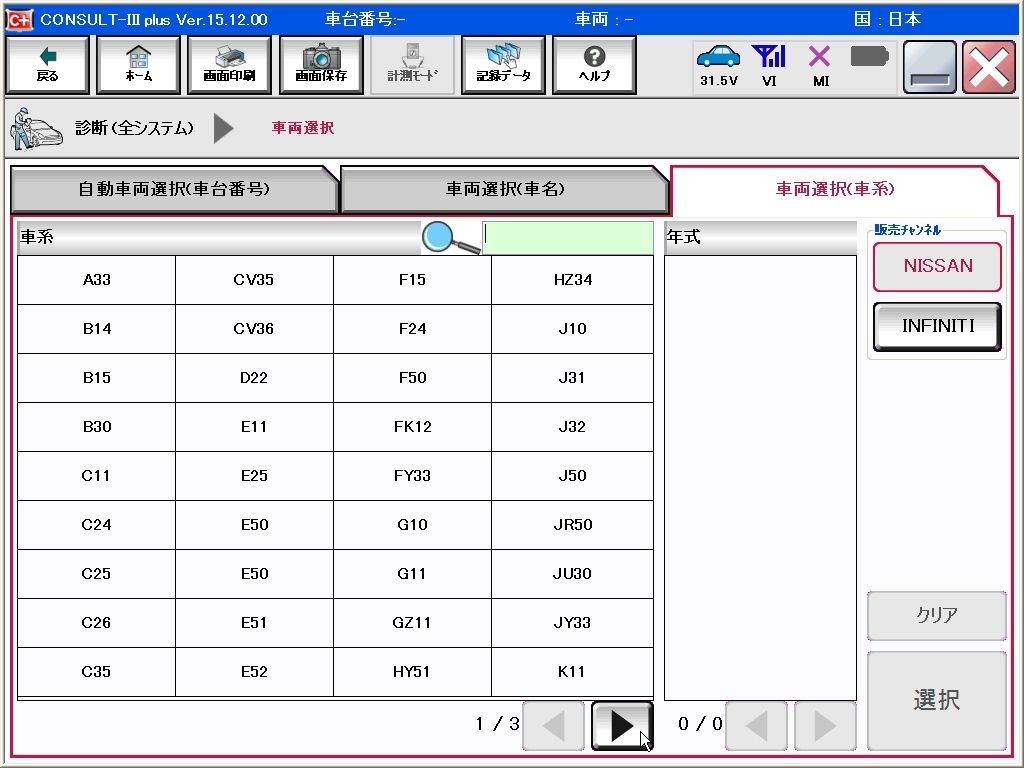This screenshot has width=1024, height=768.
Task: Click the 戻る (back) navigation icon
Action: point(47,64)
